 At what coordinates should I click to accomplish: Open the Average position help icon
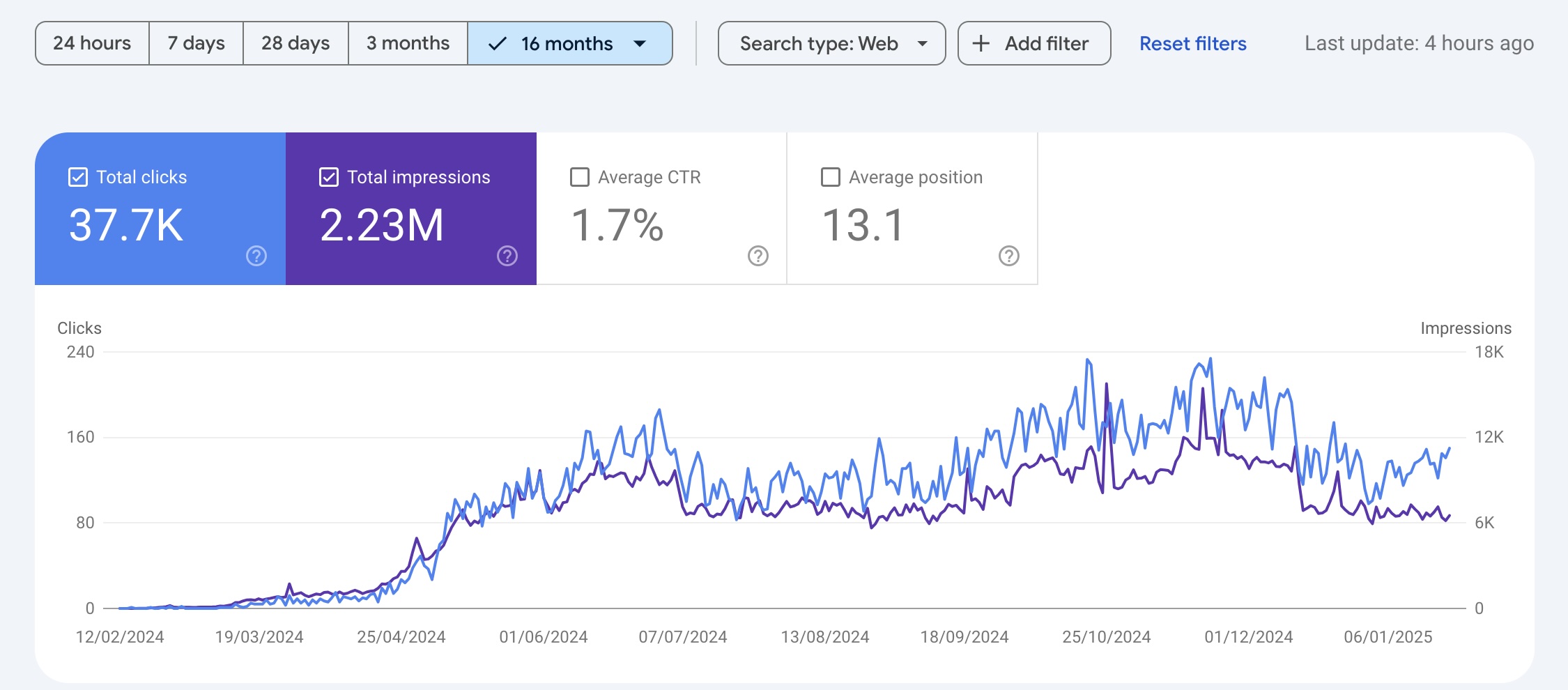[1008, 256]
